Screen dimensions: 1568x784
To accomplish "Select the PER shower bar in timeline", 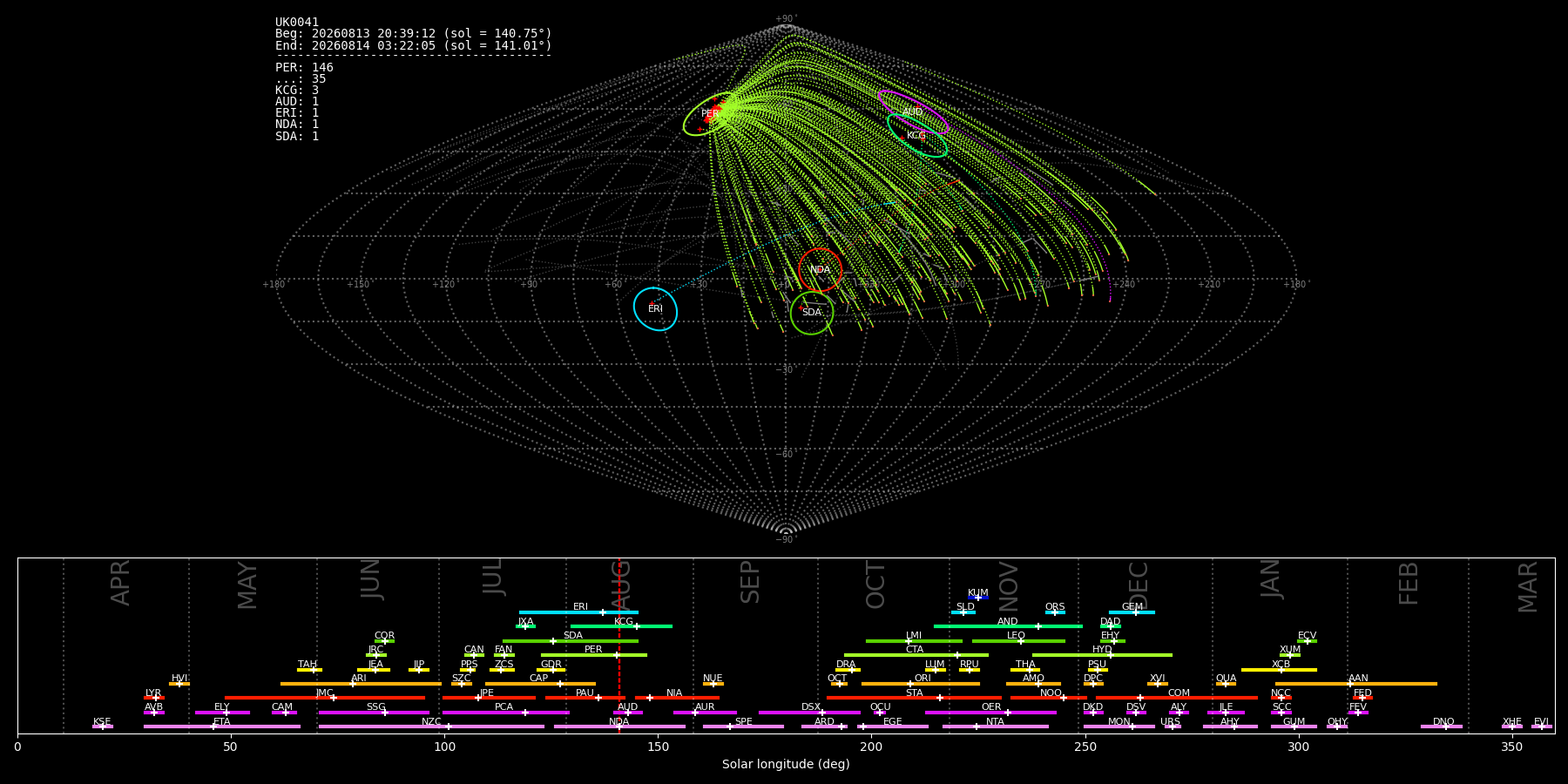I will click(x=594, y=655).
